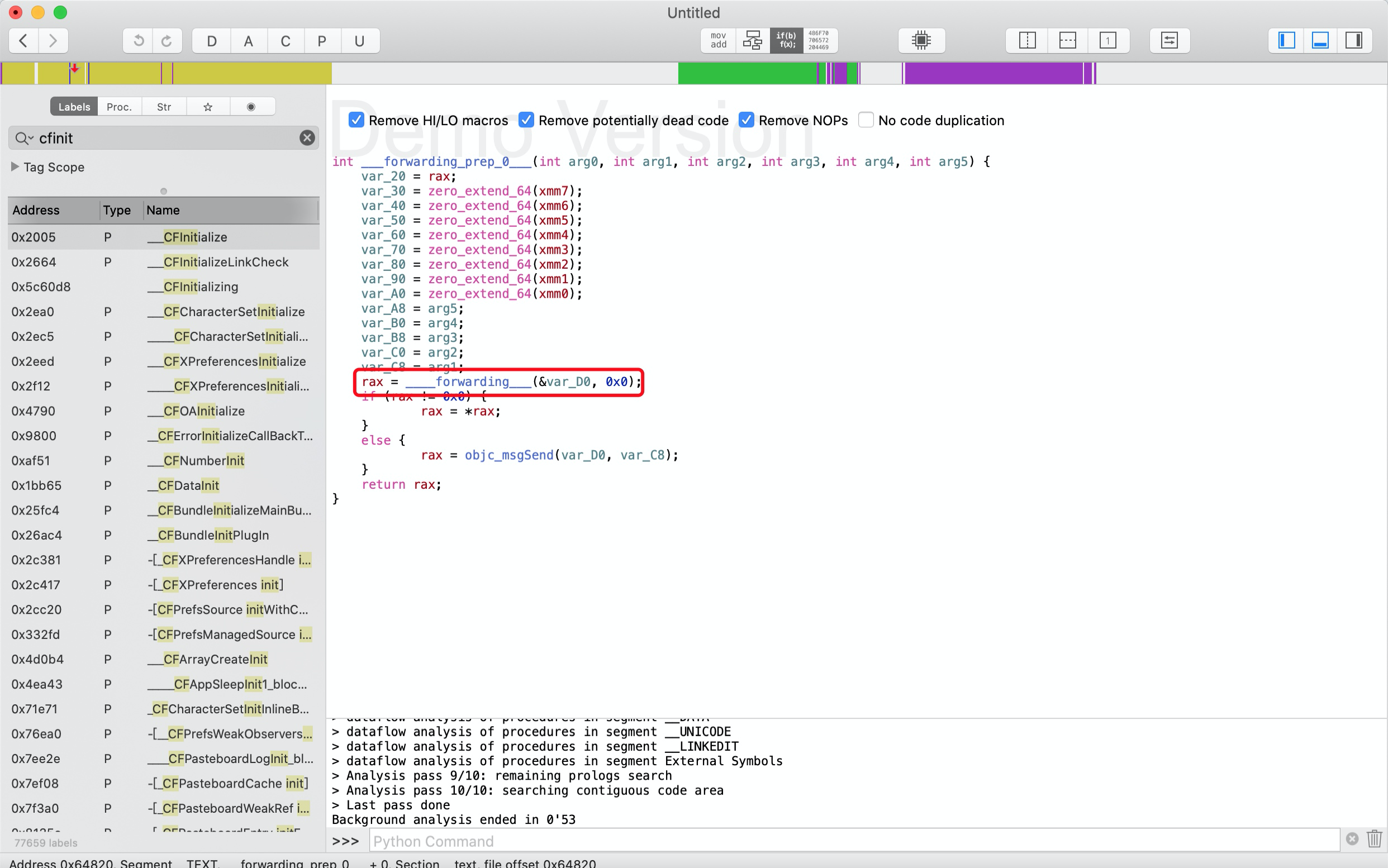Switch to assembly (mov add) view

718,41
